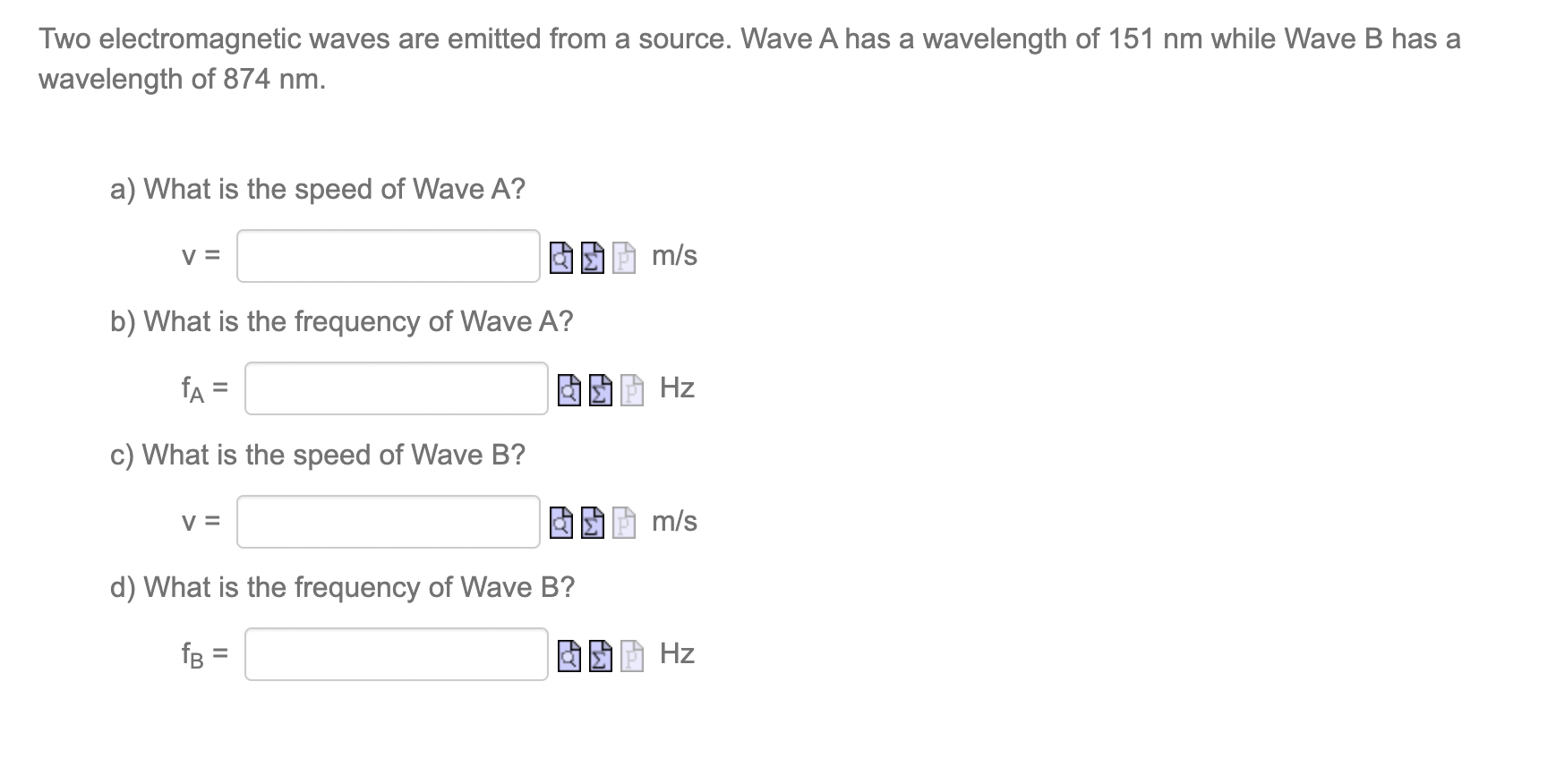Click the Hz unit label for Wave B
The height and width of the screenshot is (784, 1556).
click(678, 655)
